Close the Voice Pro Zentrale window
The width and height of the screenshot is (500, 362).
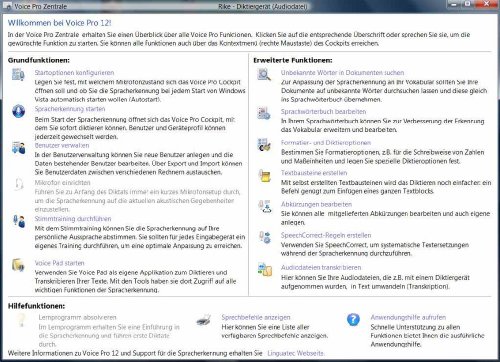pyautogui.click(x=487, y=4)
